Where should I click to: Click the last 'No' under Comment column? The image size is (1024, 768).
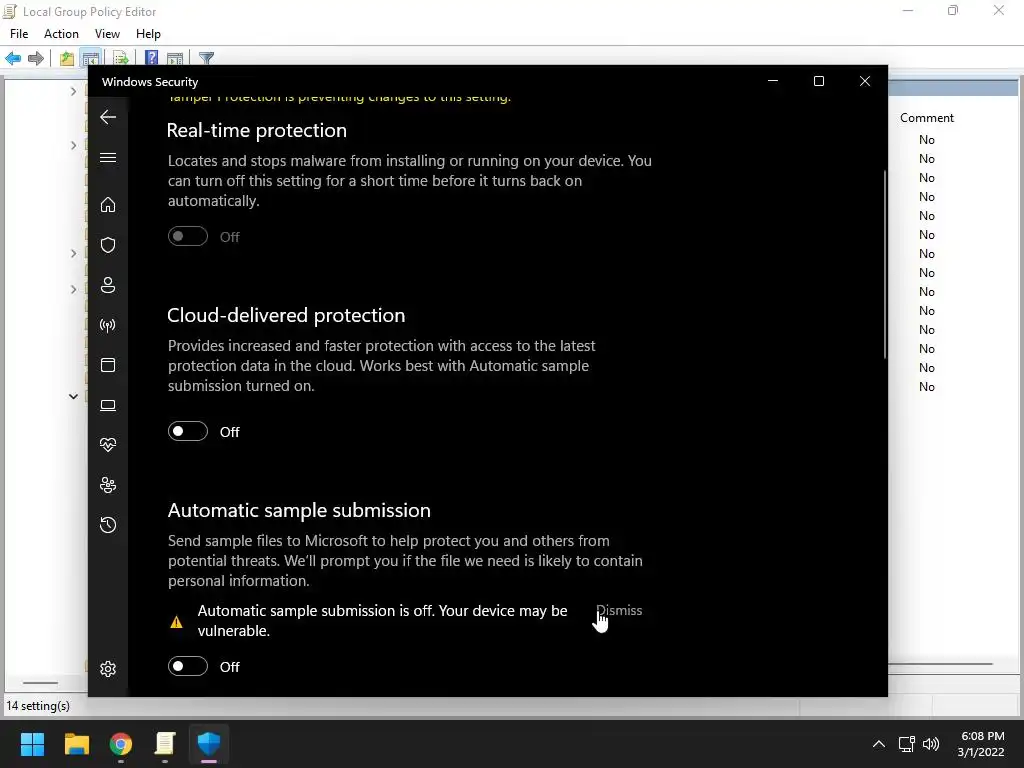(927, 387)
